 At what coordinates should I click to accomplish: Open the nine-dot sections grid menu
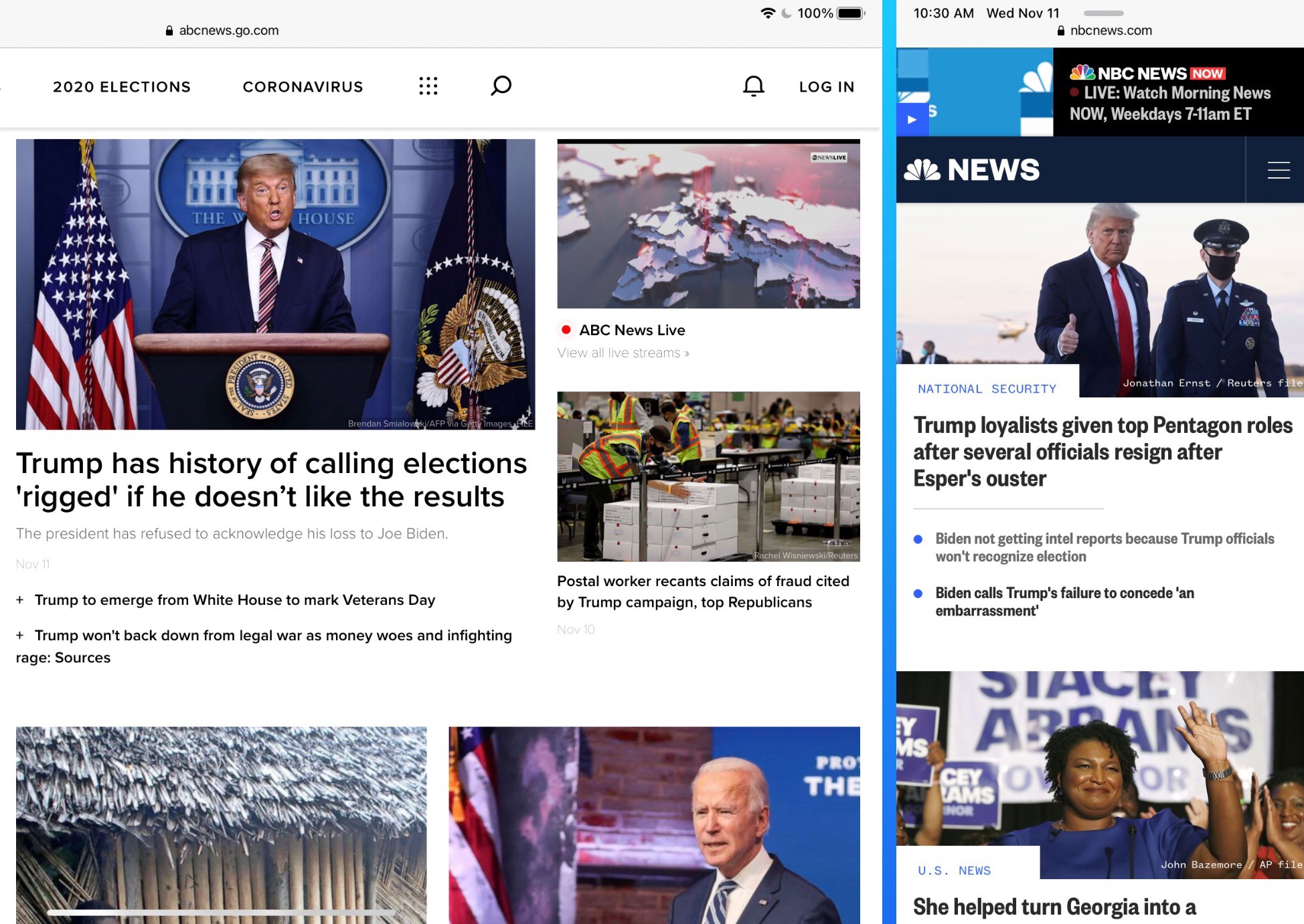coord(428,86)
